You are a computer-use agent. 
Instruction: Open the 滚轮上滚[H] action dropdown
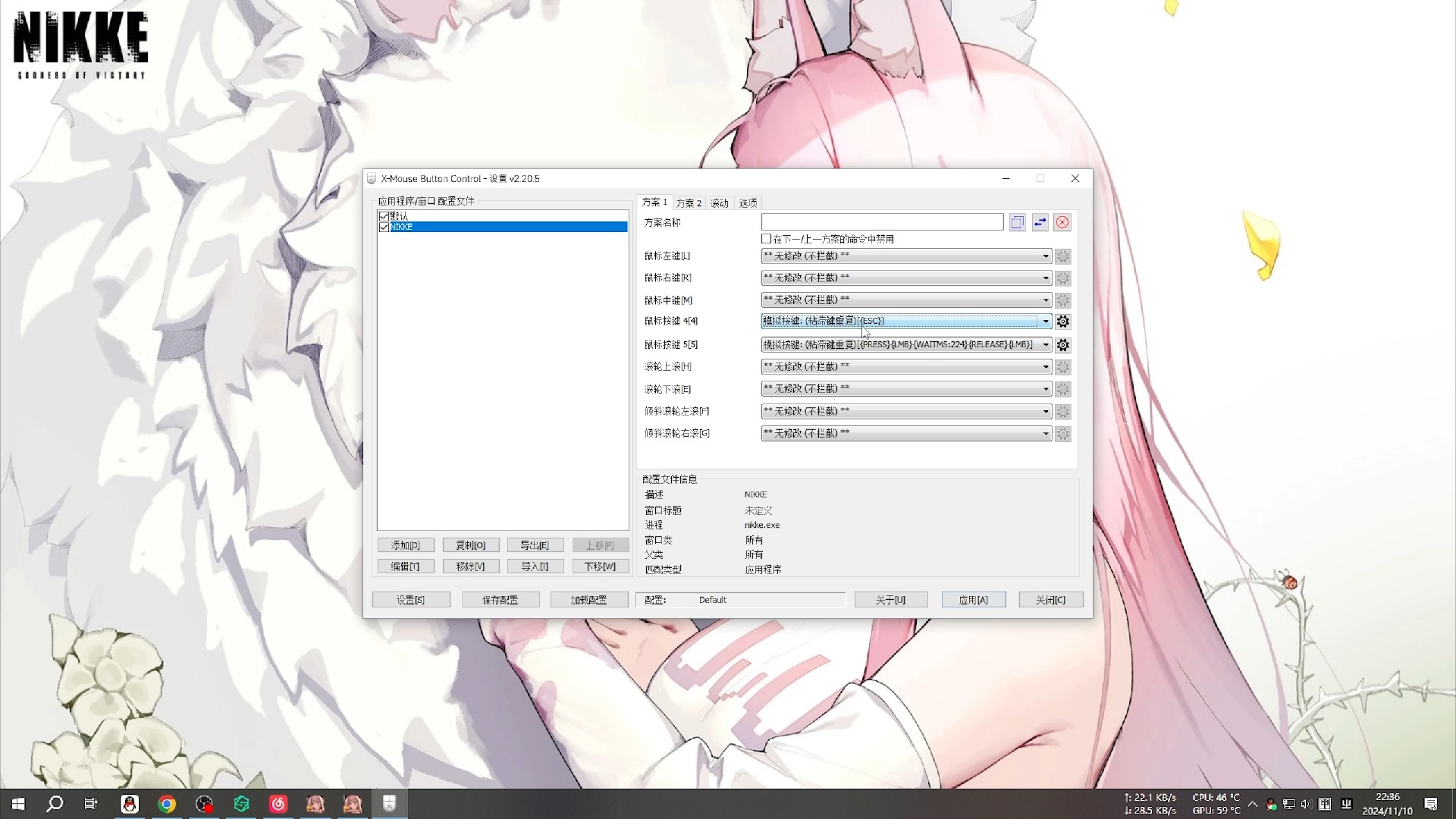pyautogui.click(x=906, y=367)
